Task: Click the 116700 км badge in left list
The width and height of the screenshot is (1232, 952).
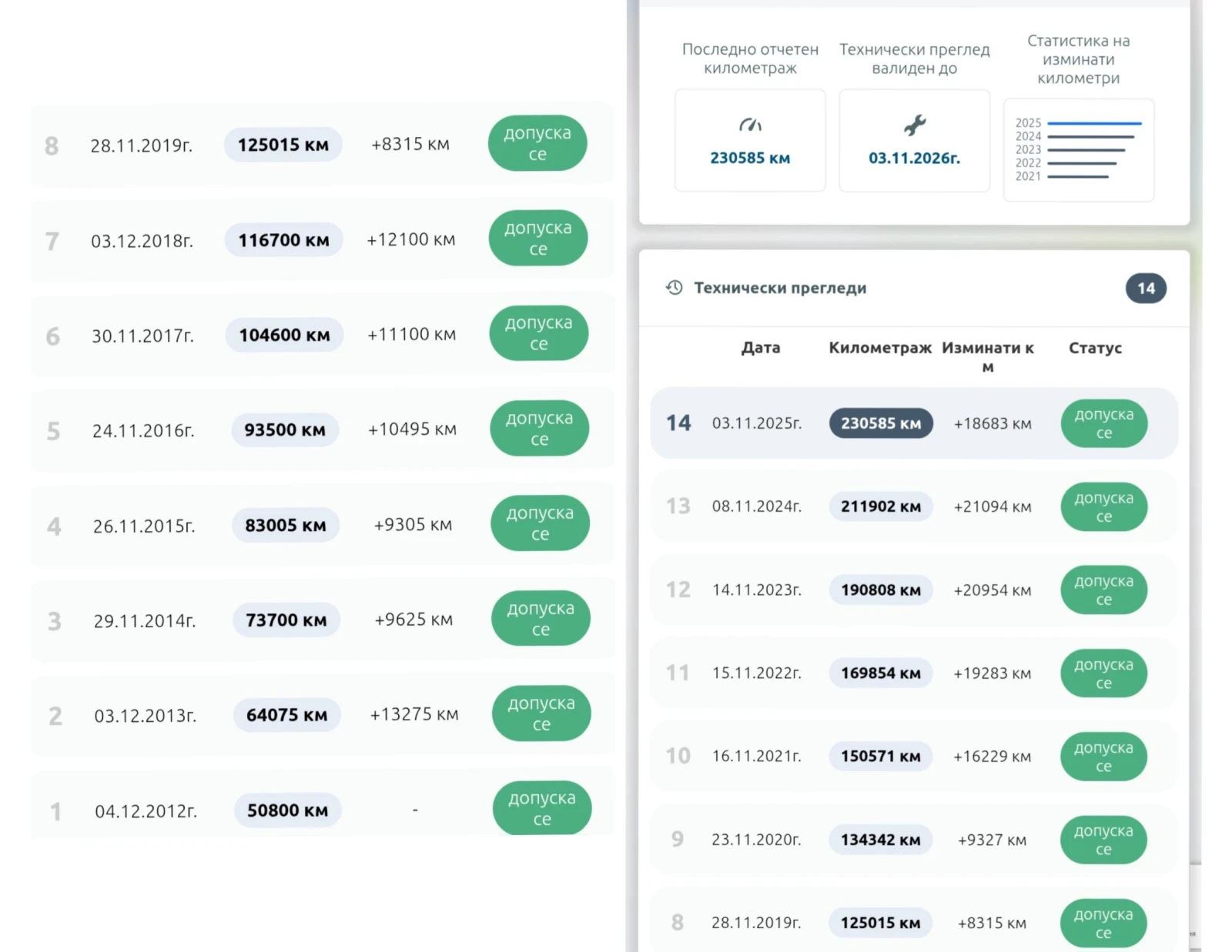Action: pyautogui.click(x=283, y=240)
